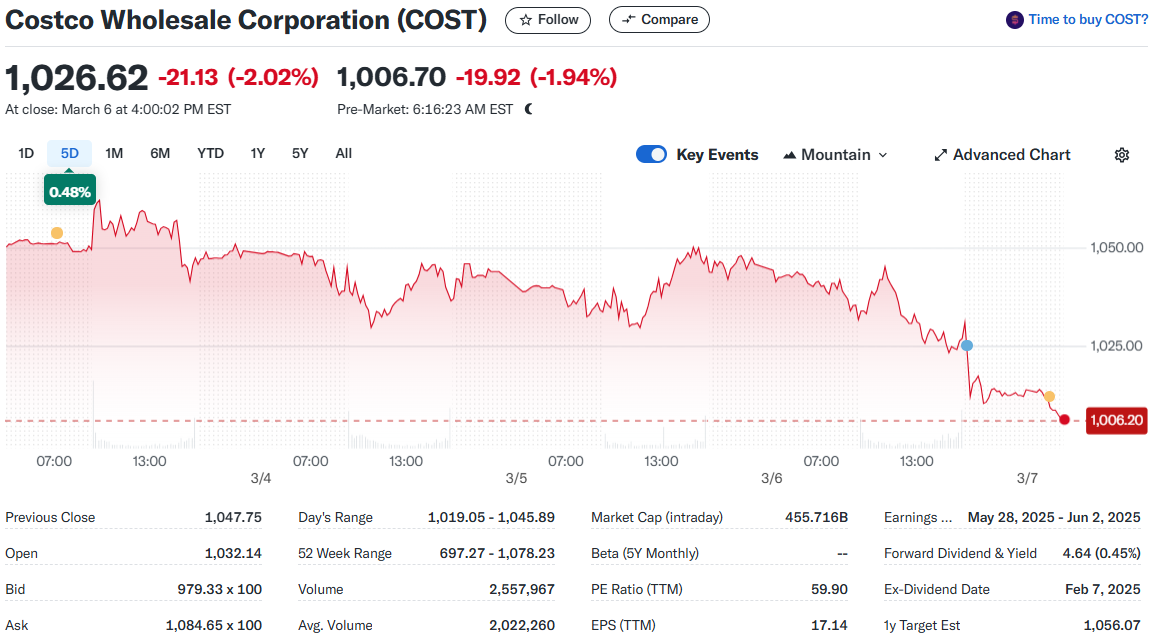This screenshot has height=642, width=1162.
Task: Click the Costco Wholesale Corporation (COST) title
Action: [246, 20]
